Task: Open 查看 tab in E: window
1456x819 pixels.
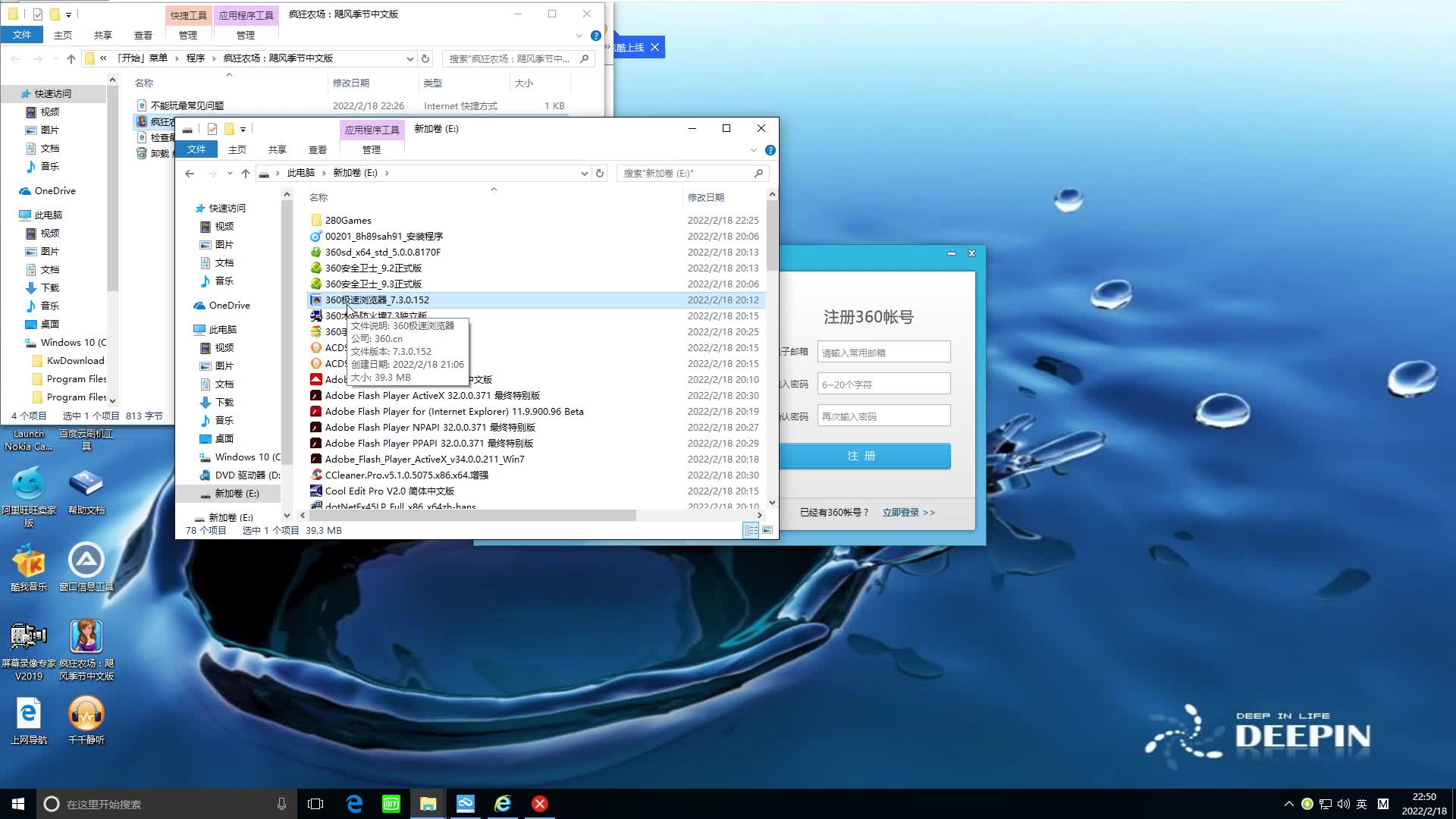Action: pos(318,149)
